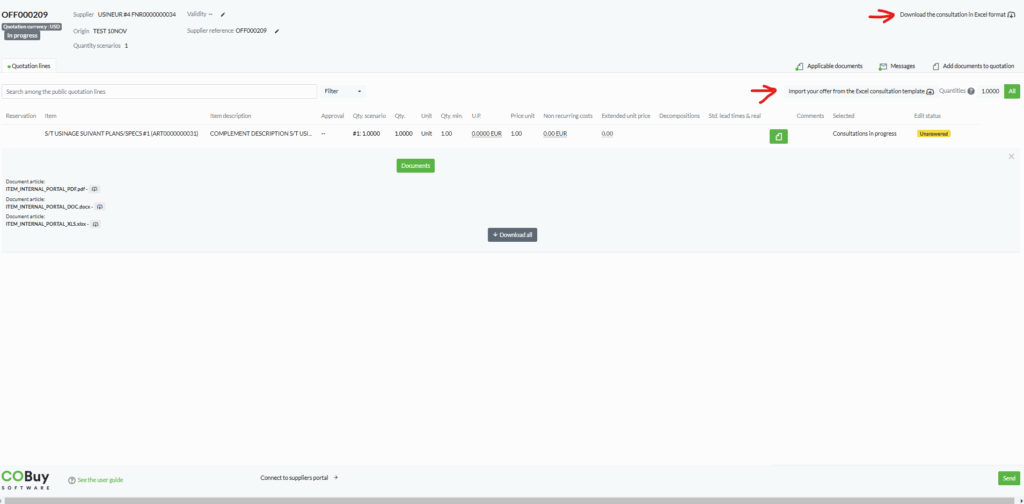Import your offer from the Excel template
The width and height of the screenshot is (1024, 504).
(860, 91)
